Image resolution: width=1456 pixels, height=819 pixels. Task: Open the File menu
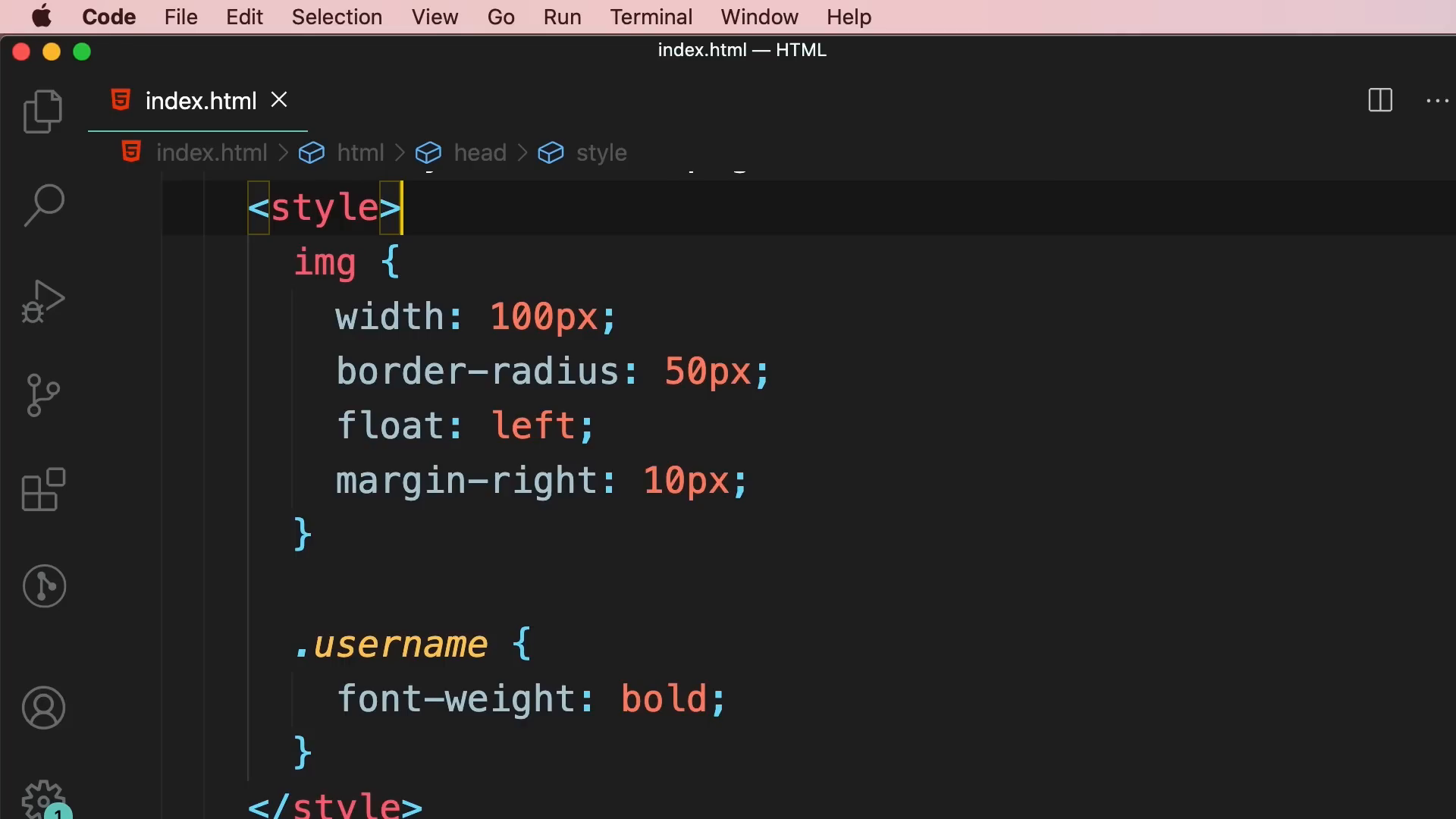pyautogui.click(x=180, y=17)
